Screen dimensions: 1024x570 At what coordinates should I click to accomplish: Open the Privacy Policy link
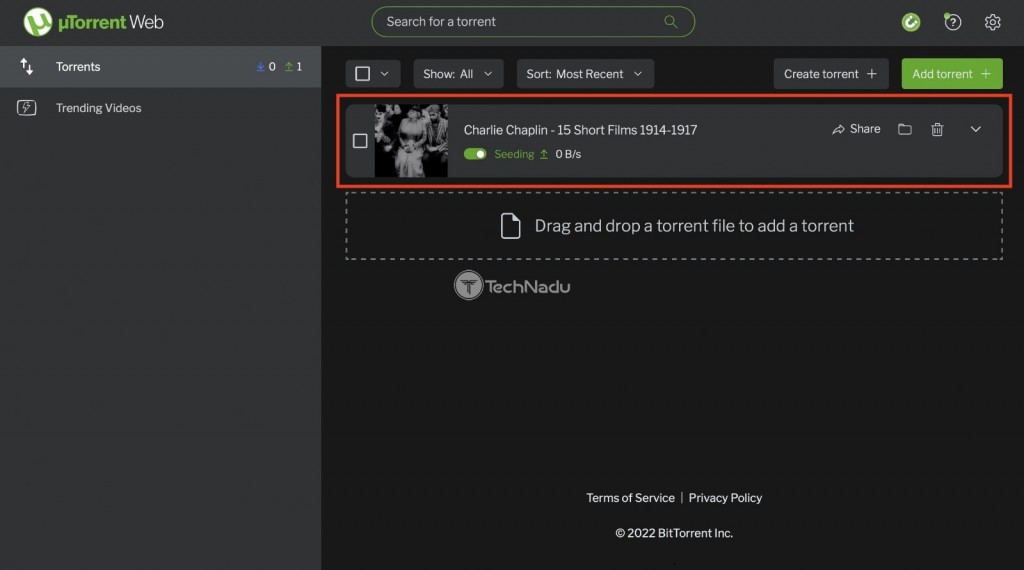725,498
